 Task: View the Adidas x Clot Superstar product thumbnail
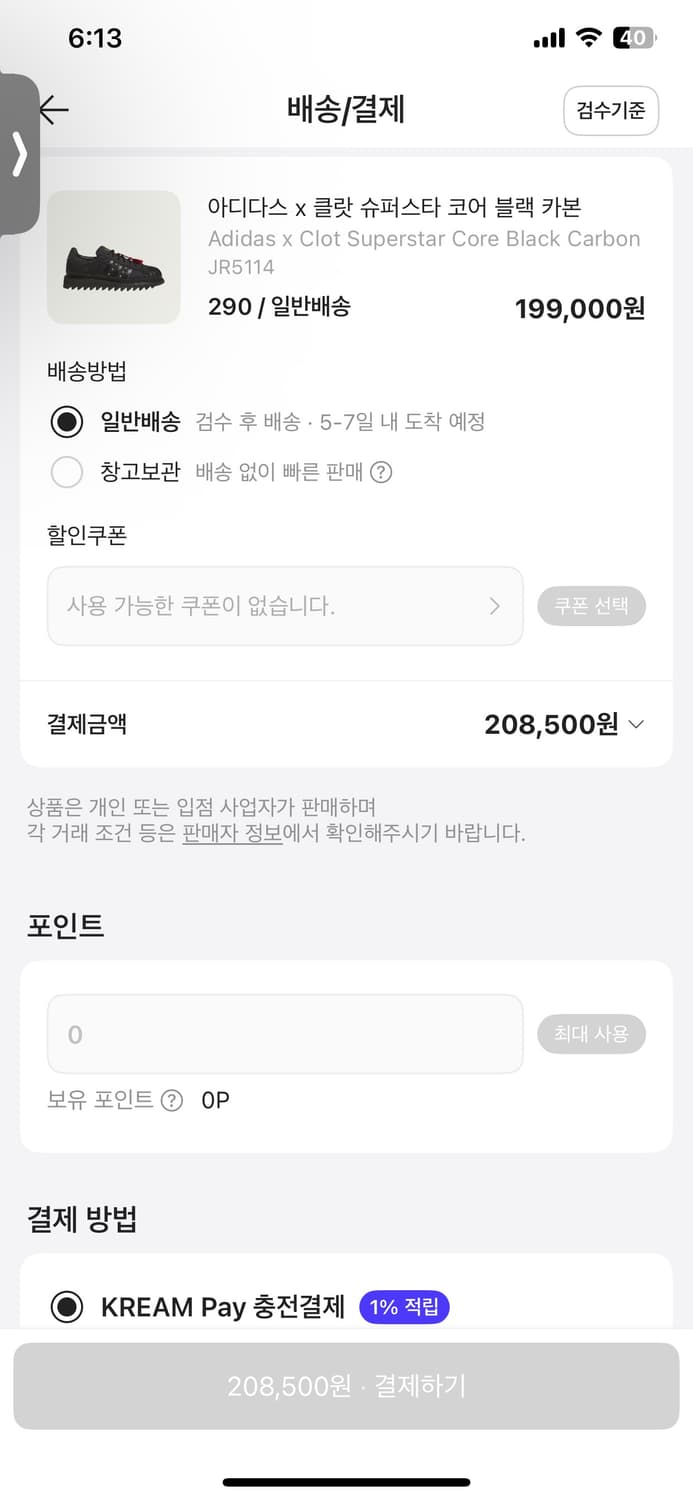(x=113, y=258)
